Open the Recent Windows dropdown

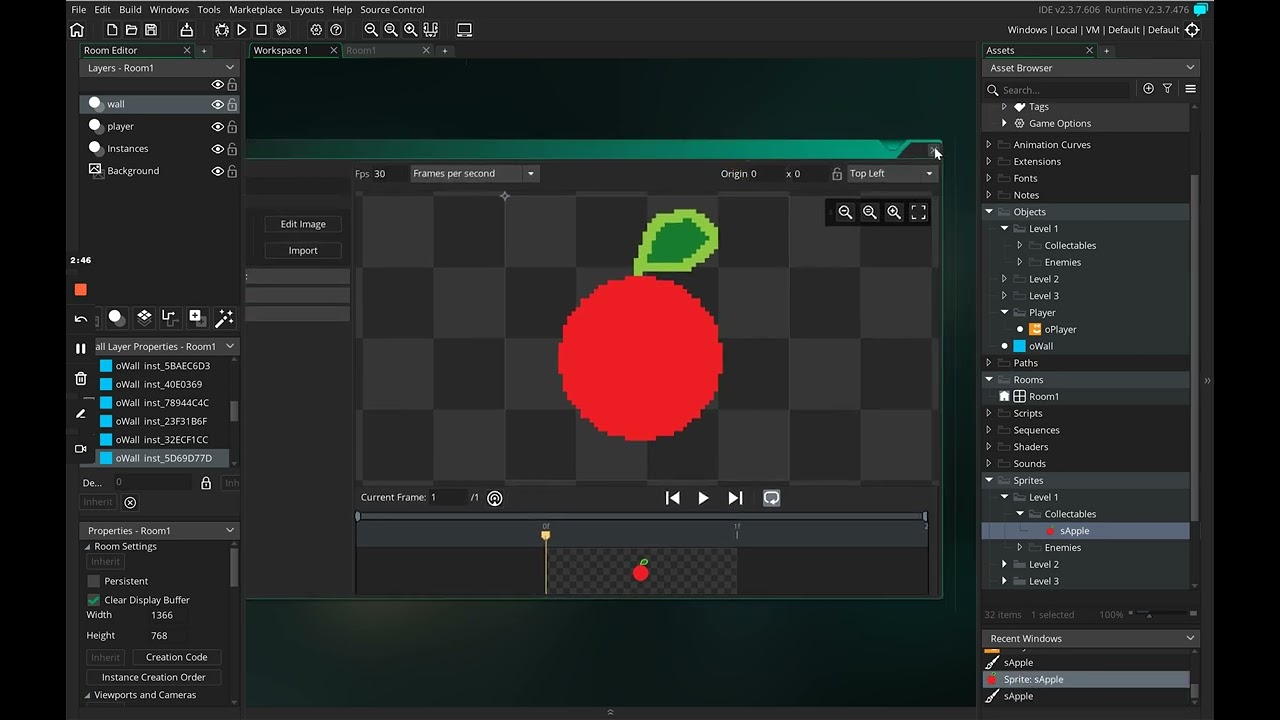pos(1190,638)
